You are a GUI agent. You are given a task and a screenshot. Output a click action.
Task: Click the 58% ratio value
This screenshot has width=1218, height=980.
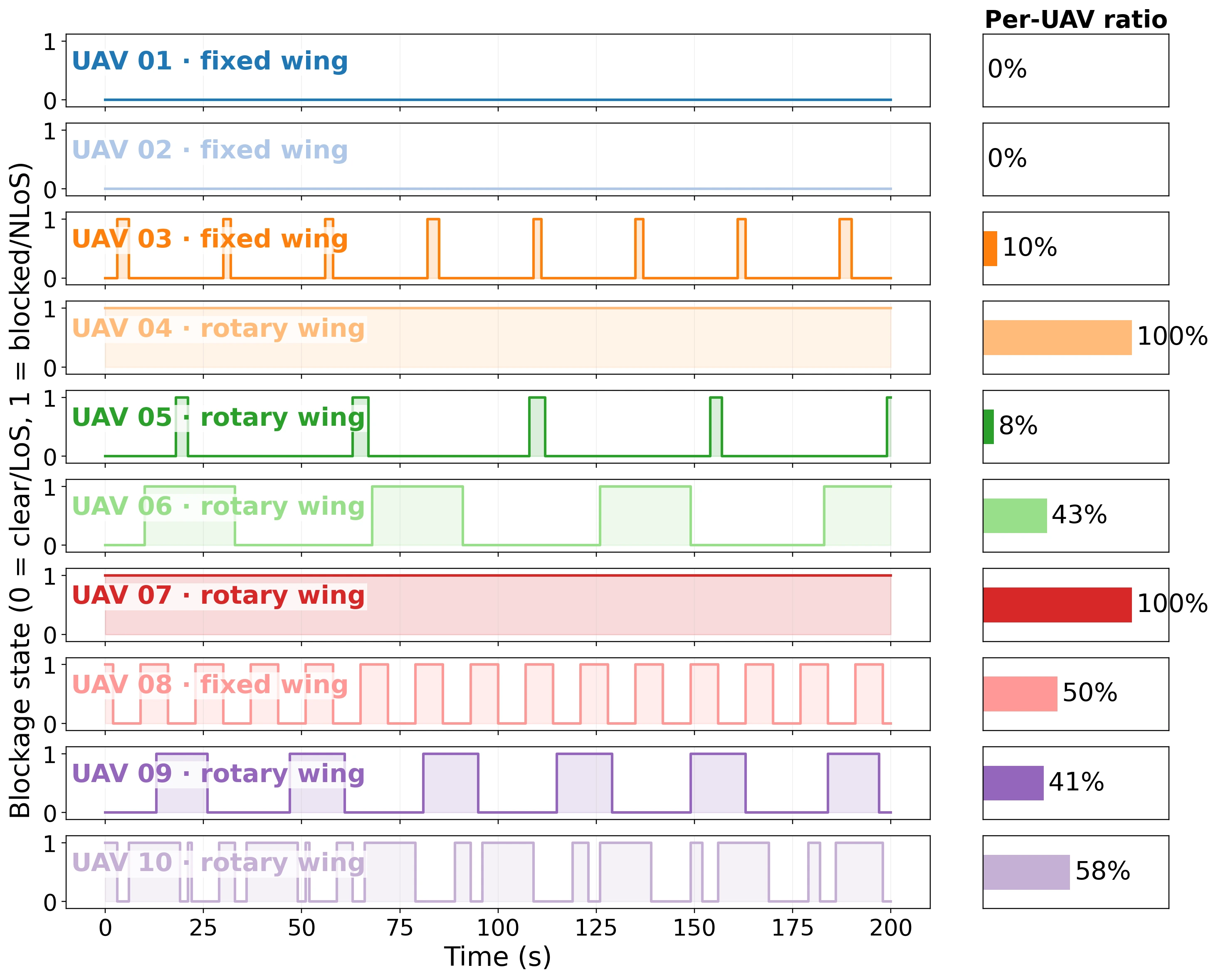1103,871
